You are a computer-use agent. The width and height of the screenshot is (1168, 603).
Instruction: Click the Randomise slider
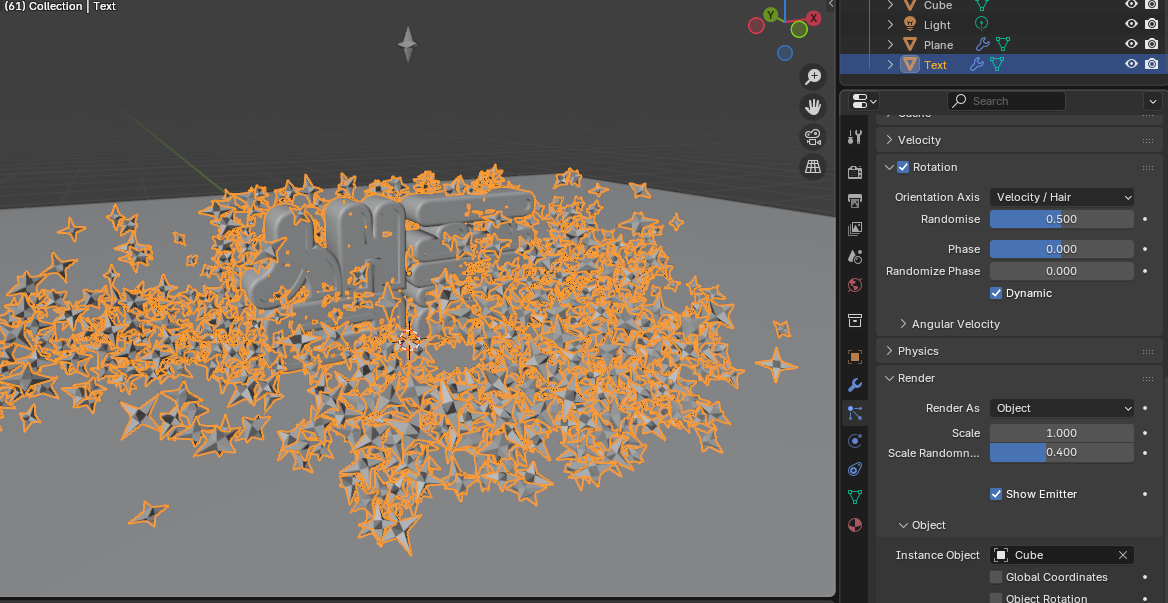point(1061,219)
